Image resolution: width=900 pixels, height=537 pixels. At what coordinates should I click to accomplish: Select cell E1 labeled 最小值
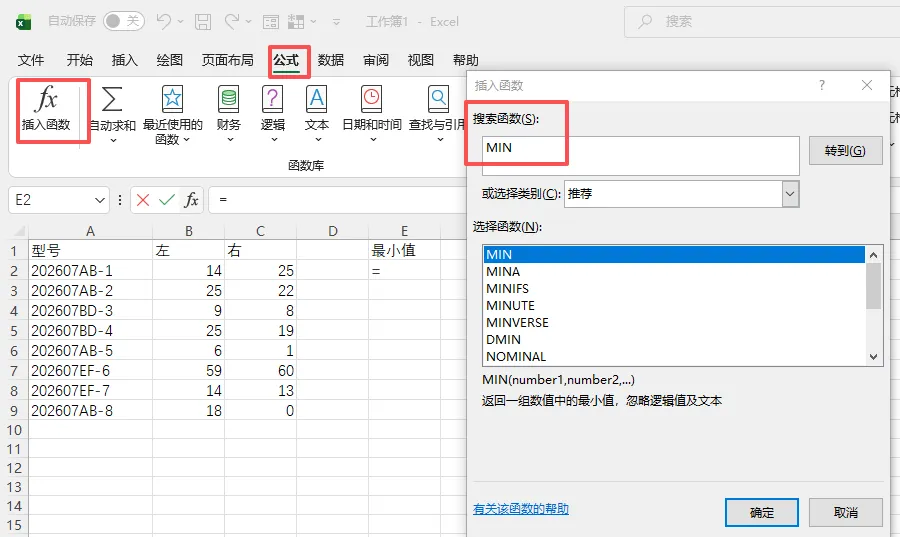click(x=404, y=250)
